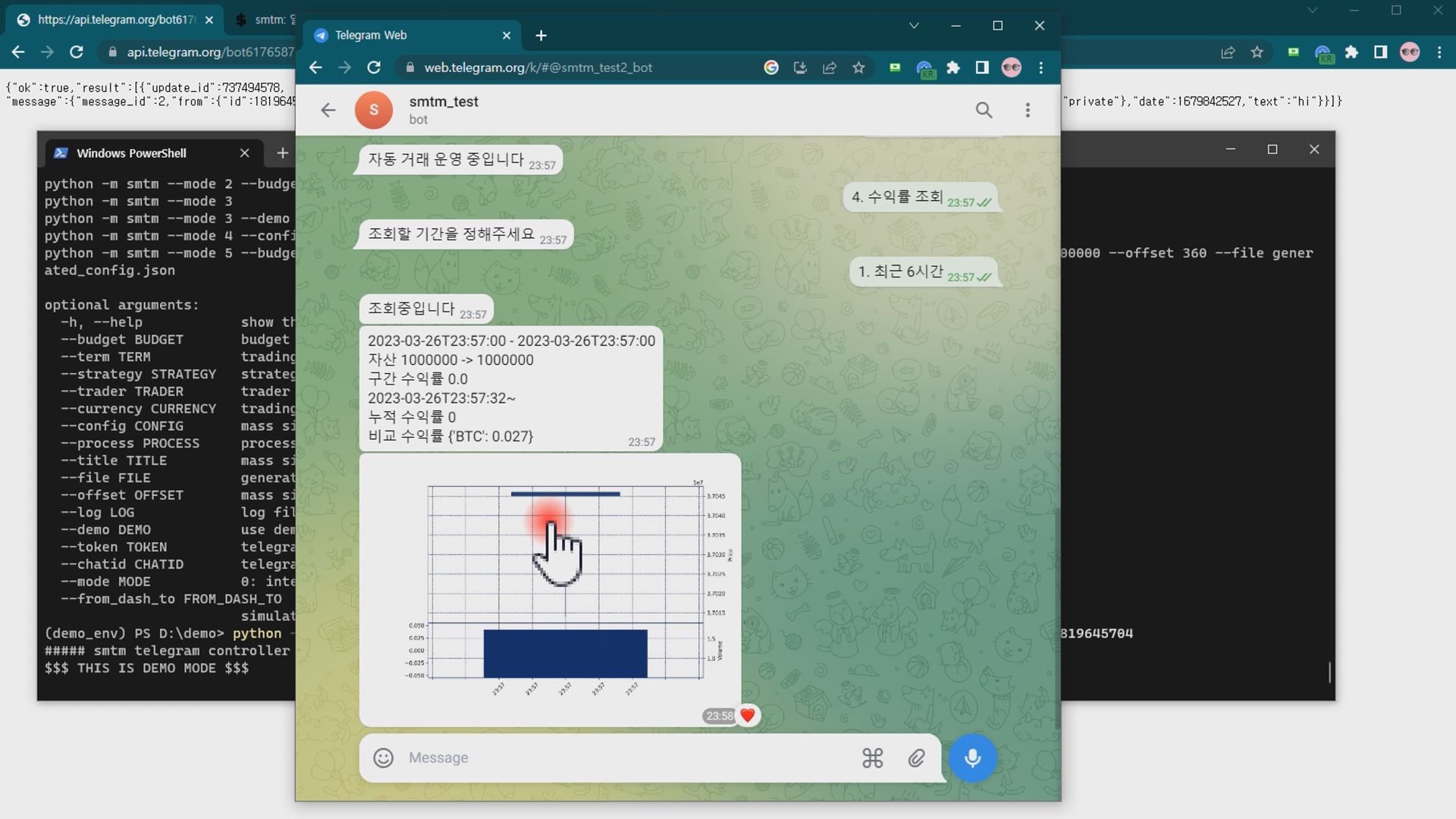This screenshot has width=1456, height=819.
Task: Expand tab search in back browser window
Action: click(x=1313, y=10)
